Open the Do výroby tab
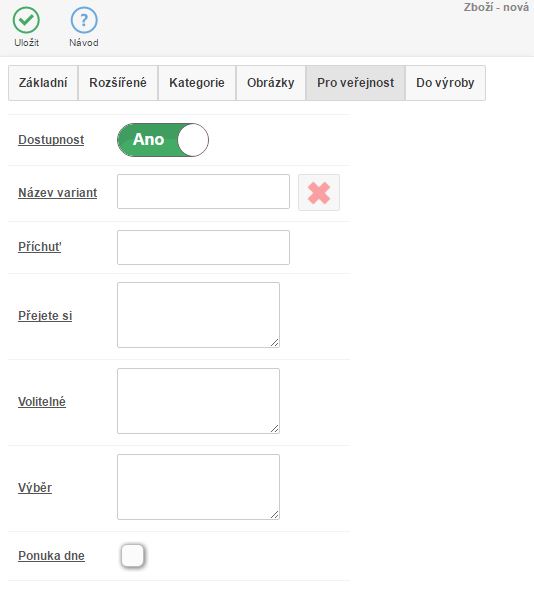 point(445,83)
